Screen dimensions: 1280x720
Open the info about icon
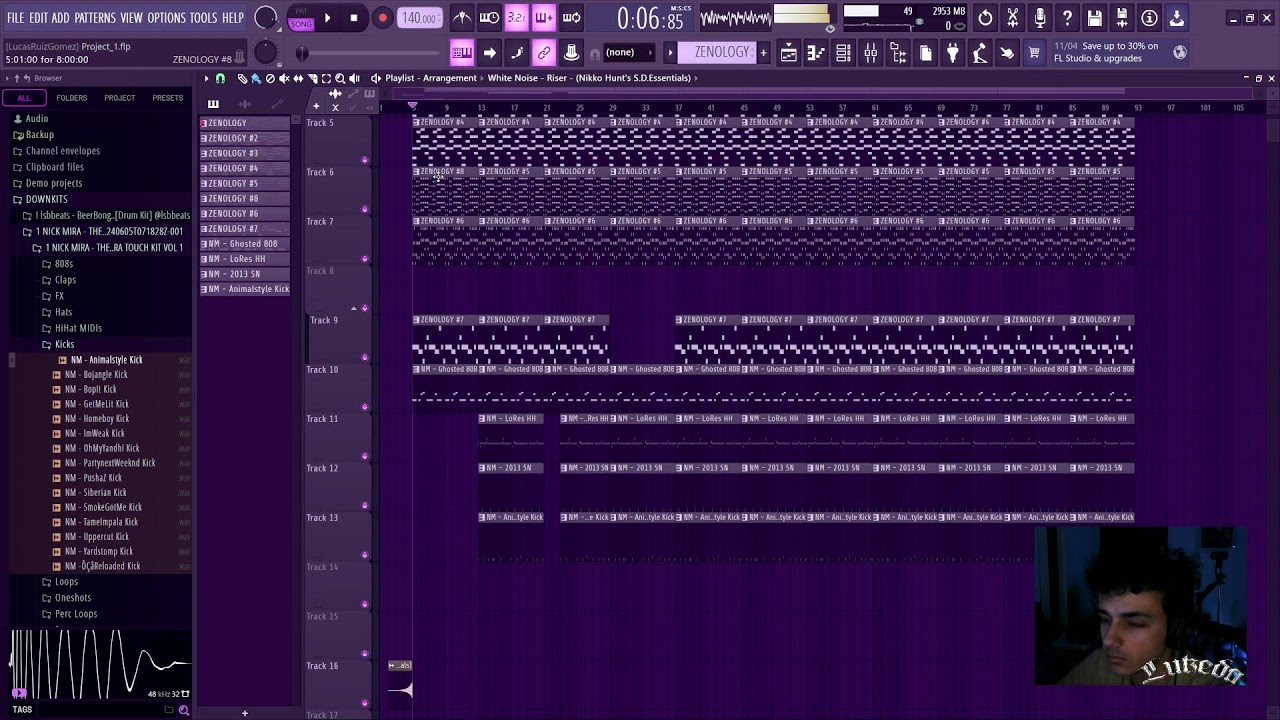tap(1149, 17)
